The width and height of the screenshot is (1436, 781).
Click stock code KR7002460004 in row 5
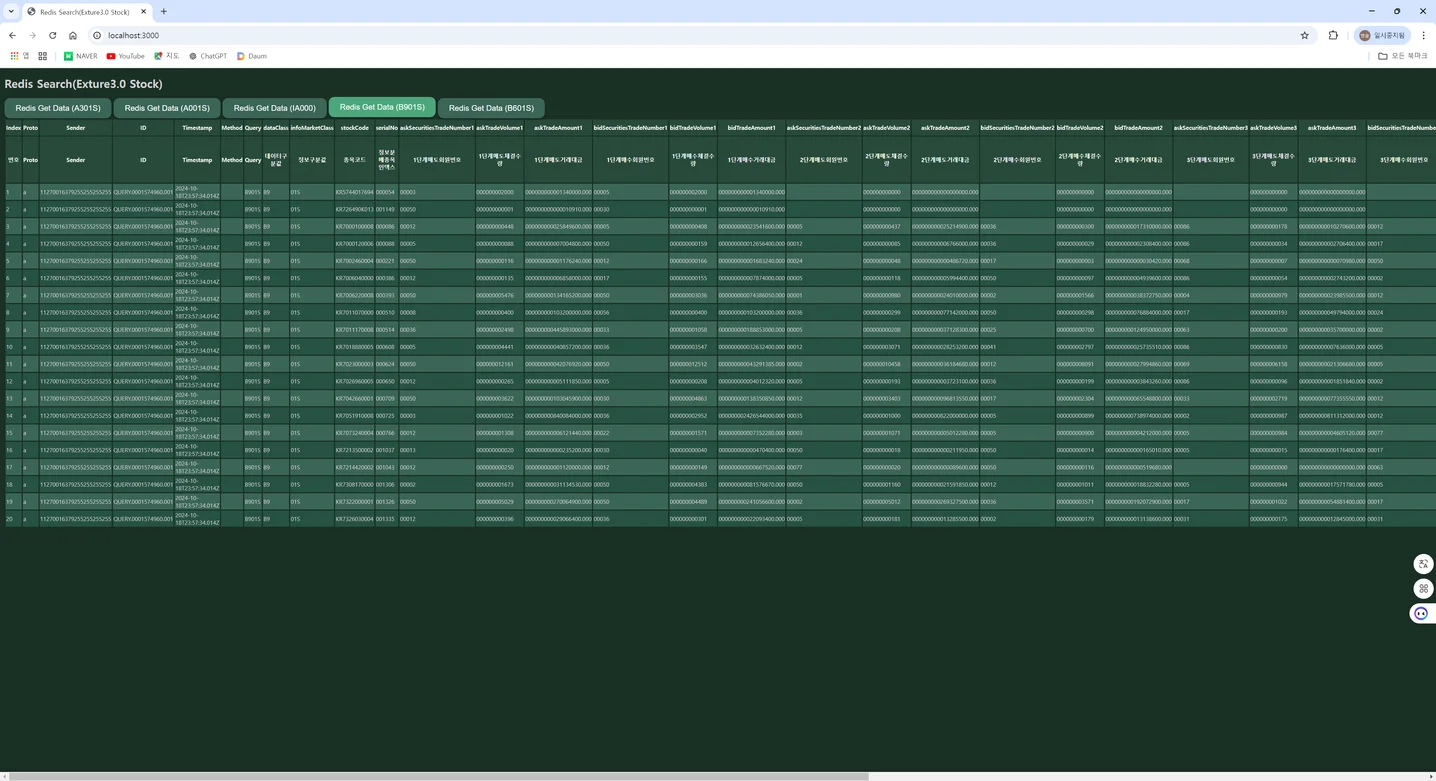point(355,261)
